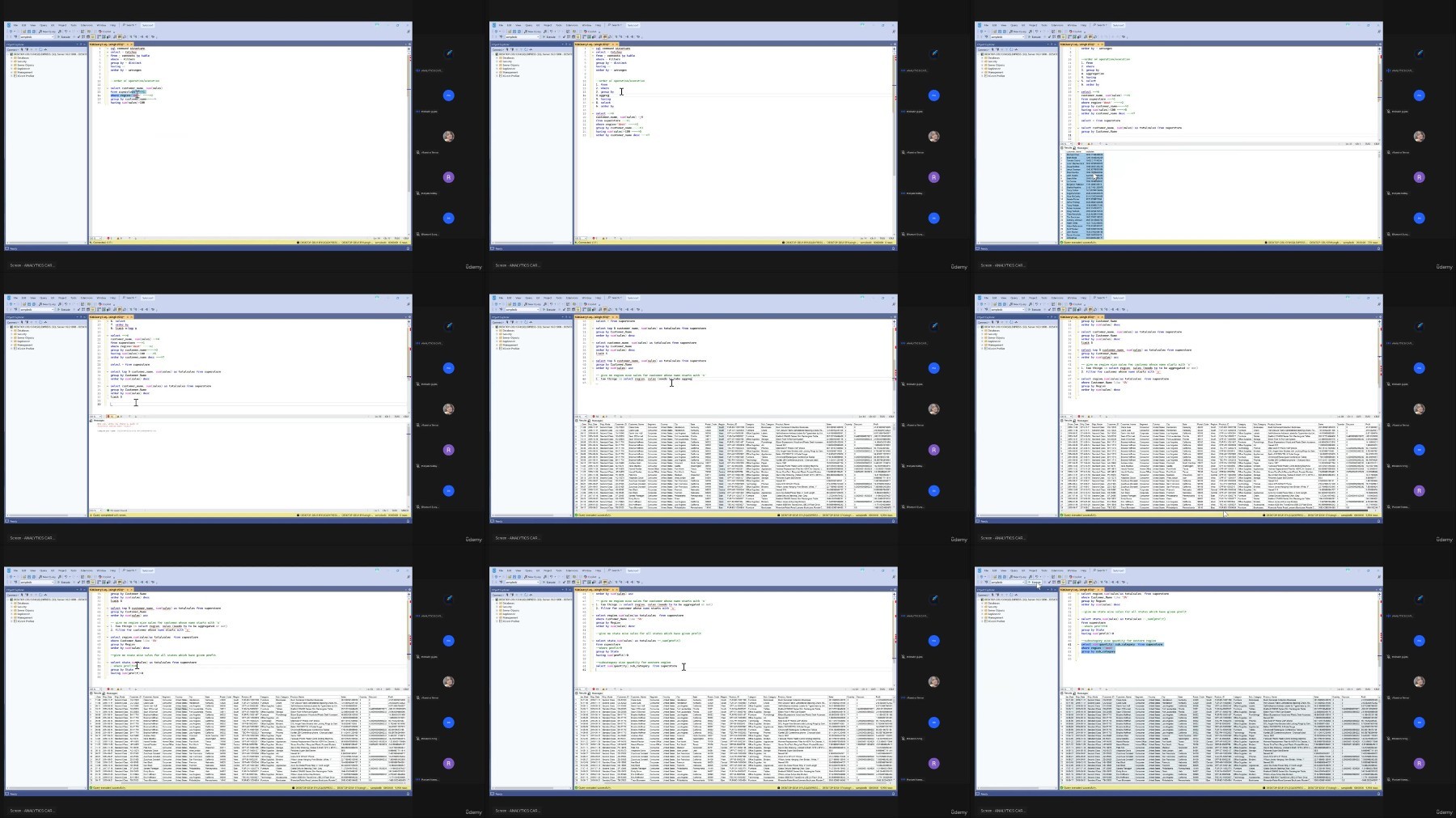Open the Help menu in the bottom-right frame

click(x=1083, y=570)
